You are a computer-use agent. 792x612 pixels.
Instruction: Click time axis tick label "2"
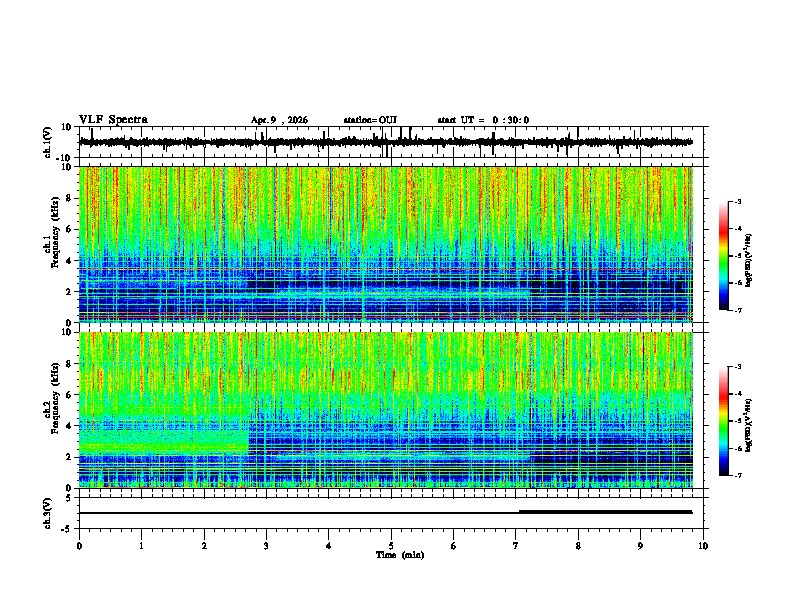click(204, 546)
